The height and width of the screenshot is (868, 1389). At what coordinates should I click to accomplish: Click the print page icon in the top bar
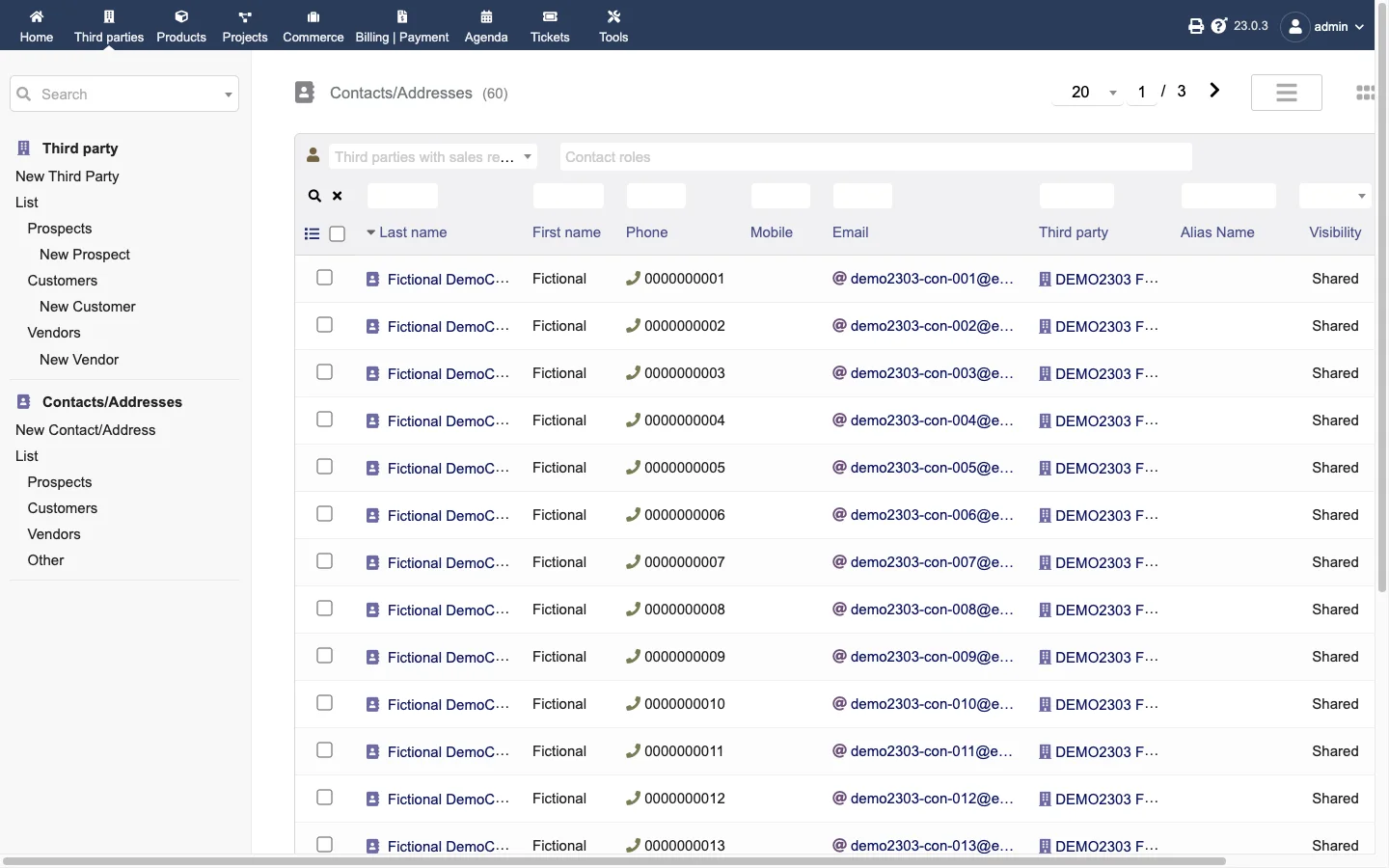pyautogui.click(x=1196, y=26)
